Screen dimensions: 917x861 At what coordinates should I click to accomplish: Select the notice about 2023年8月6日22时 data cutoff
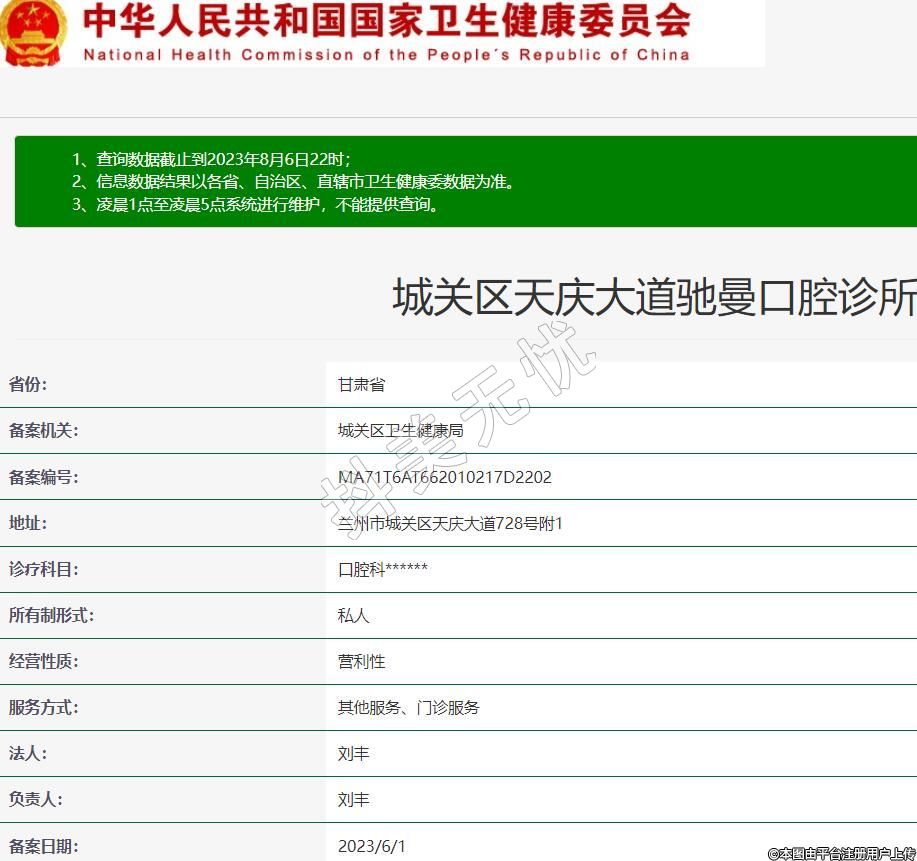point(211,159)
